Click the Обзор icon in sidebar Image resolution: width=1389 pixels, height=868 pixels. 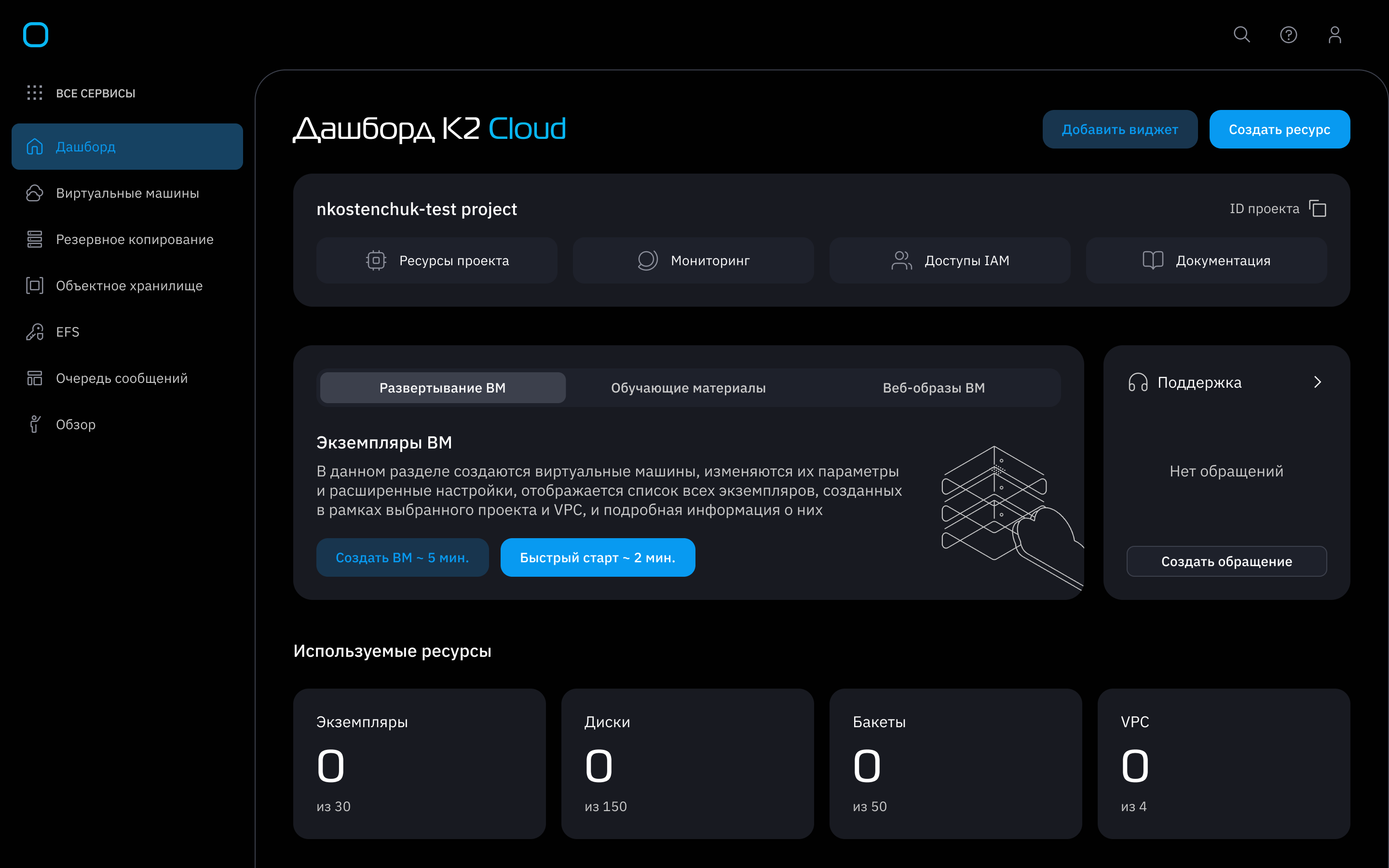click(x=34, y=424)
